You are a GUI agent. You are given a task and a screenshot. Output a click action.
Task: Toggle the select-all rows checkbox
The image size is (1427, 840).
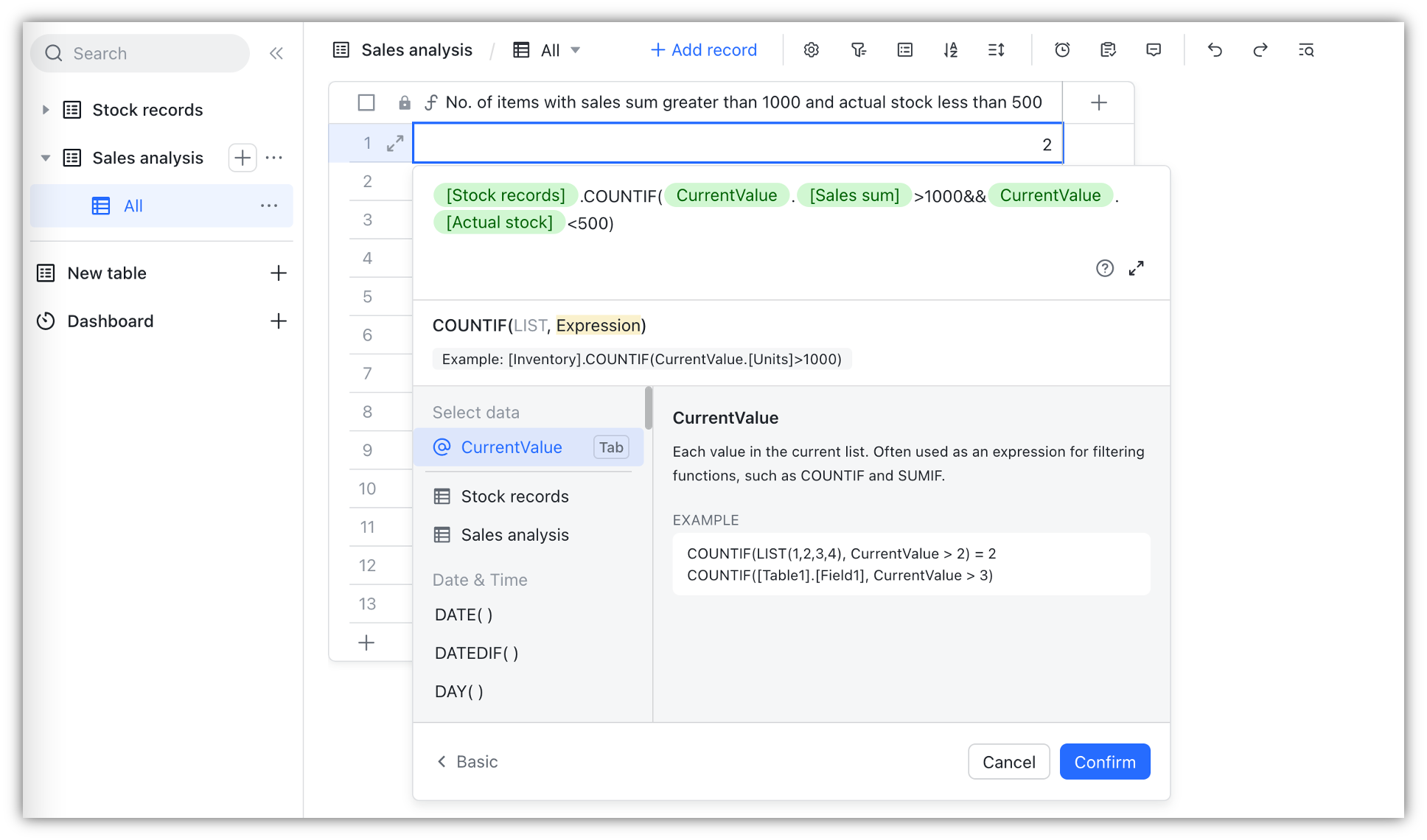tap(366, 102)
